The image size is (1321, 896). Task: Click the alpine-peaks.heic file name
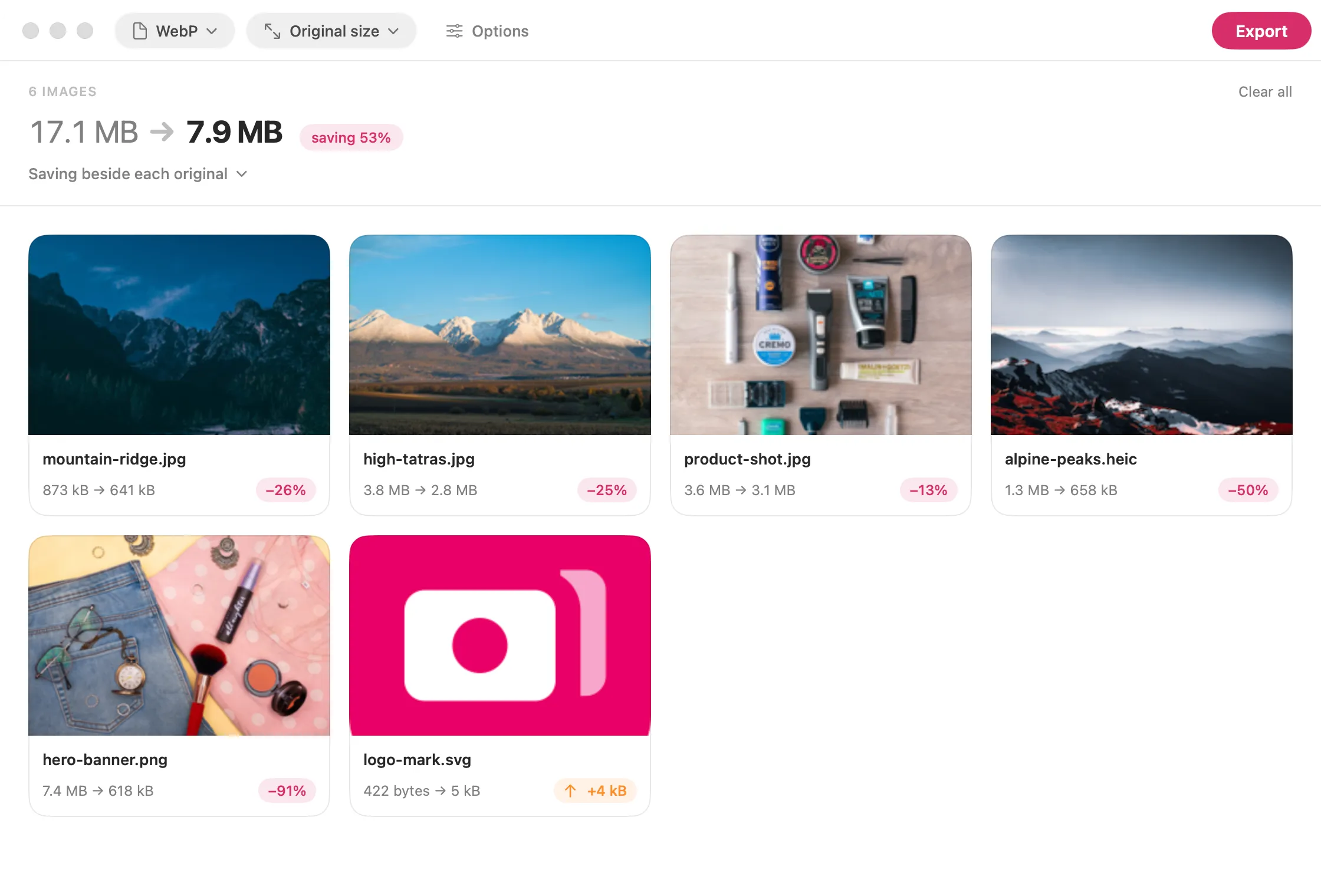coord(1071,459)
